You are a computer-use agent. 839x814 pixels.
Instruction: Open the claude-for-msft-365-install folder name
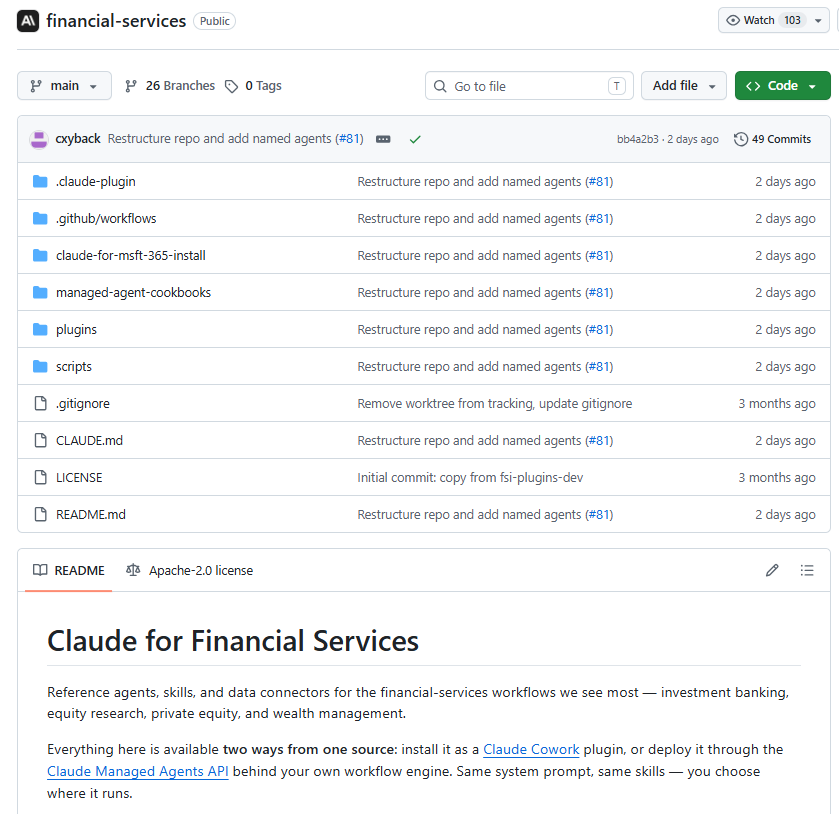(x=131, y=255)
